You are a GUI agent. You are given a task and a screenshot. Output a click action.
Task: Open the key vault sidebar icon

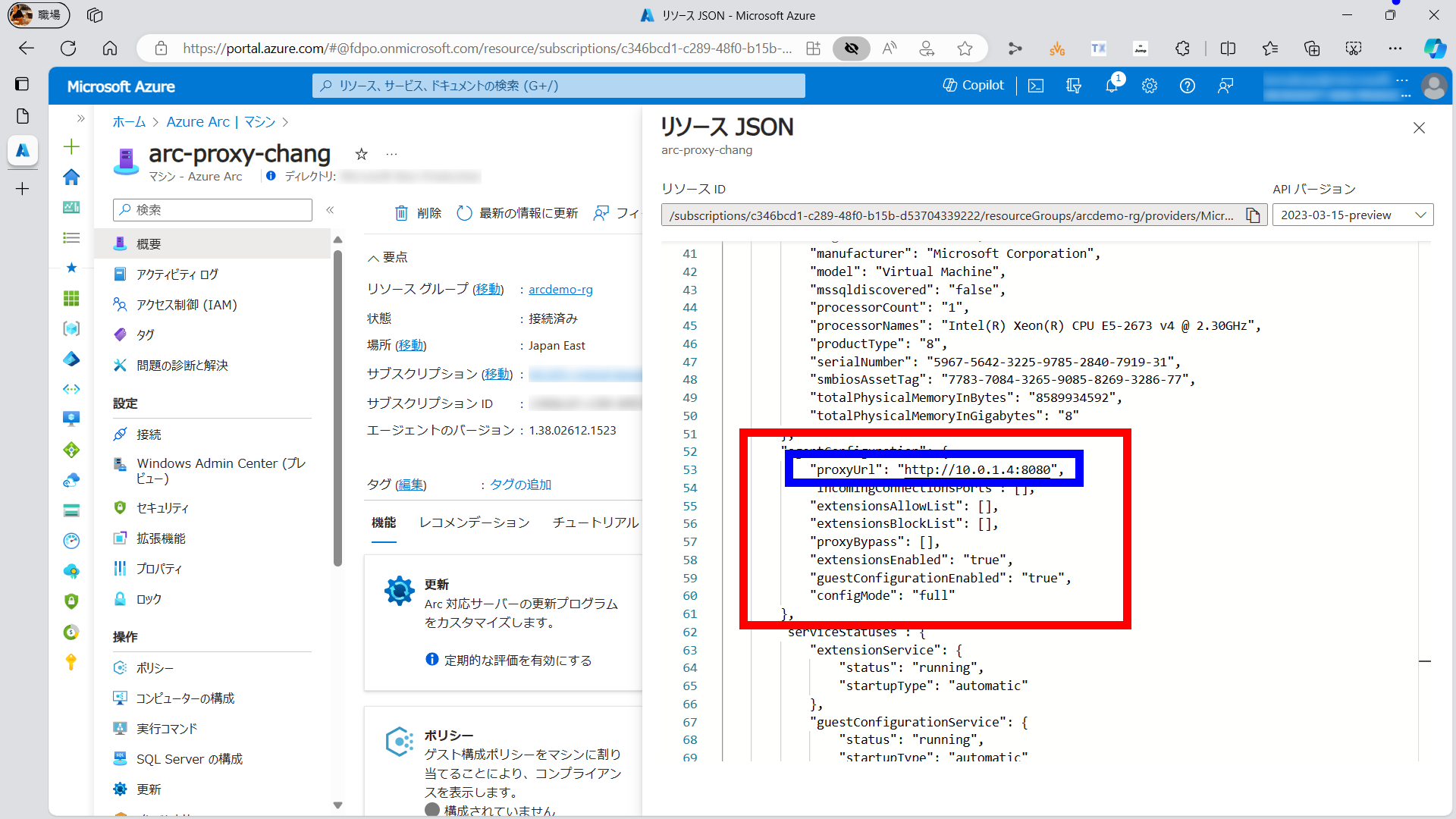coord(71,662)
